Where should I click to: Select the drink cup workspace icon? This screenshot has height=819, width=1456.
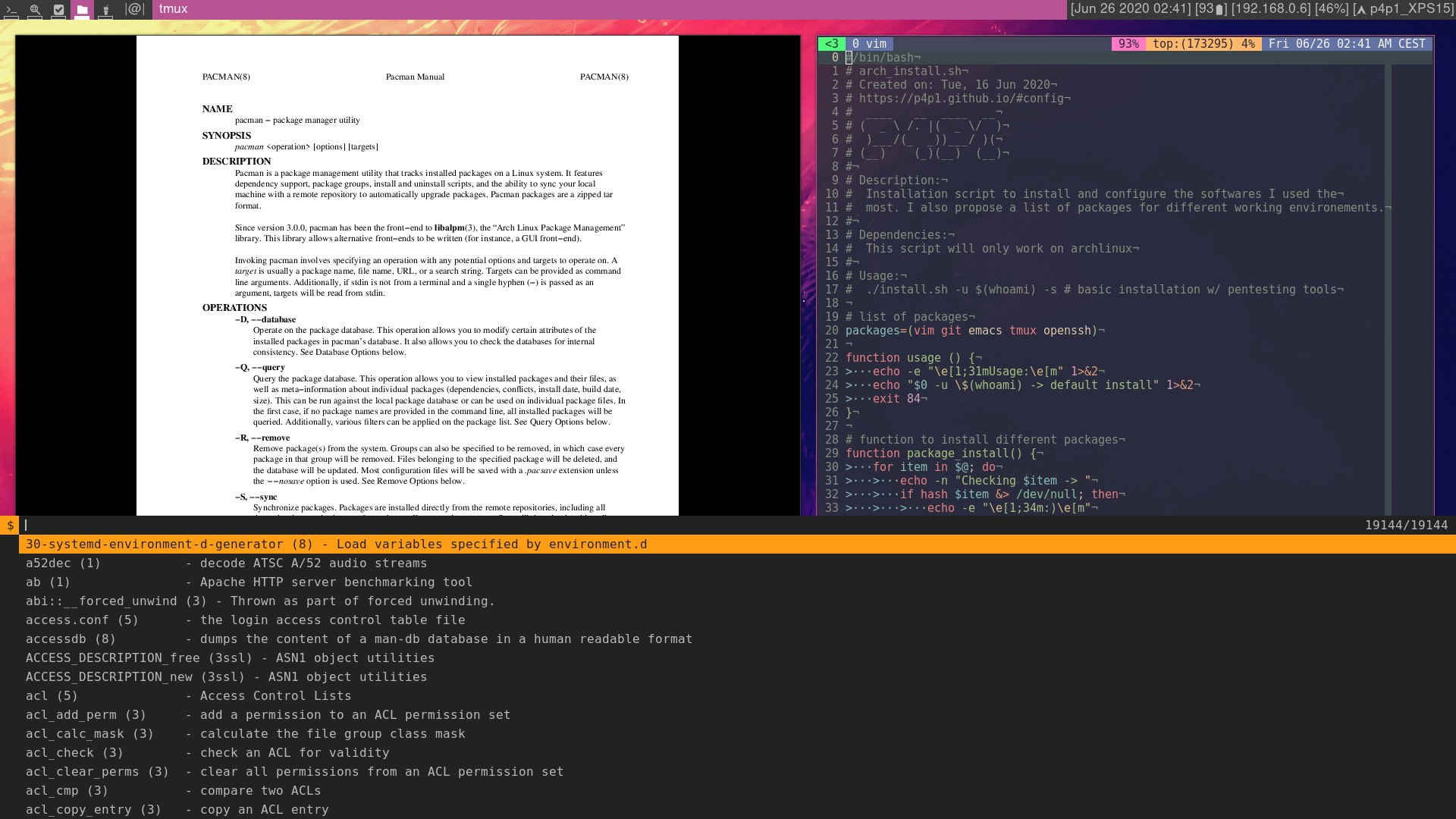click(x=105, y=9)
